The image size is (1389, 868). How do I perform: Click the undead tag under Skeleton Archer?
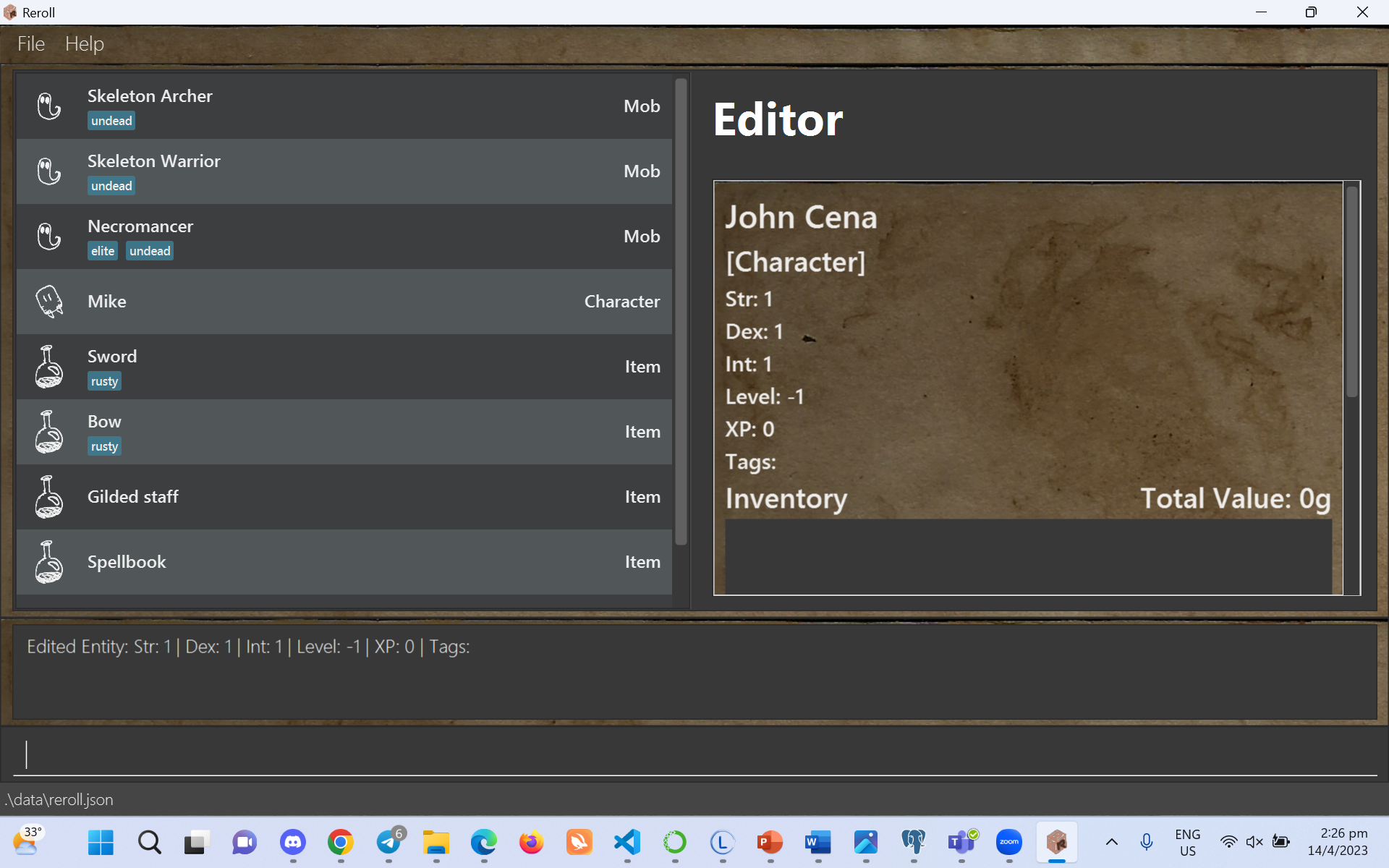coord(111,121)
